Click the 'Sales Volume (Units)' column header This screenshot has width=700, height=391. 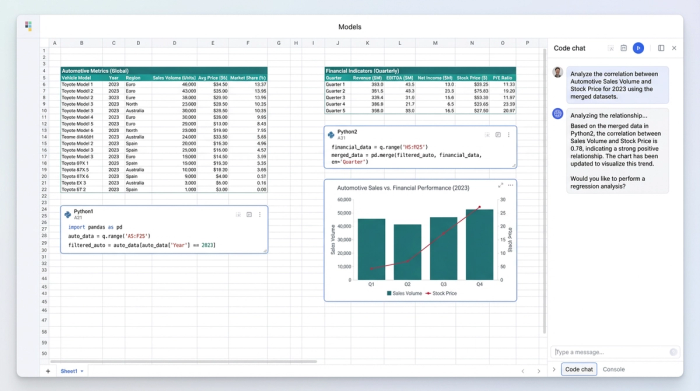[x=174, y=78]
